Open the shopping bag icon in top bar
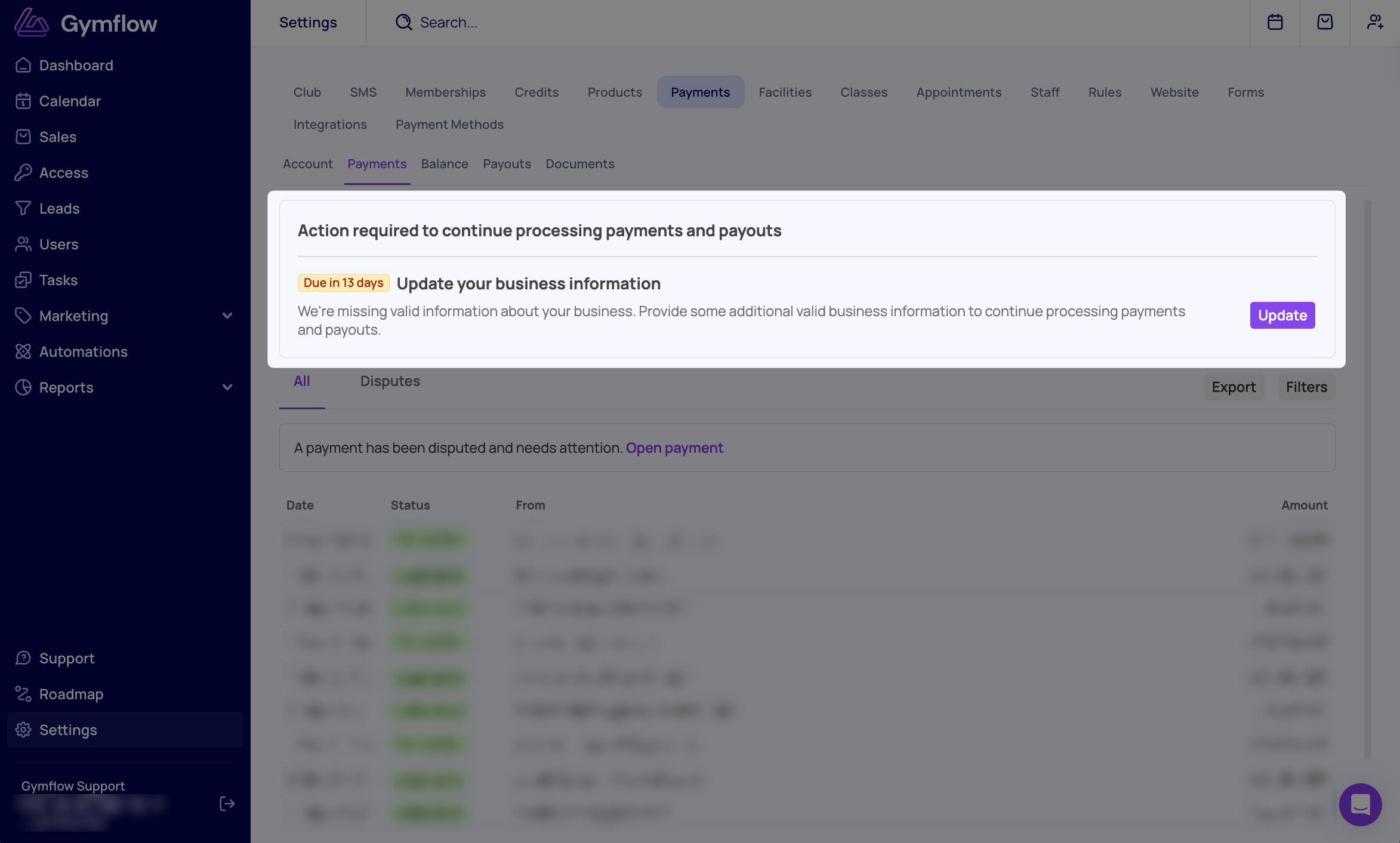This screenshot has height=843, width=1400. [1325, 22]
